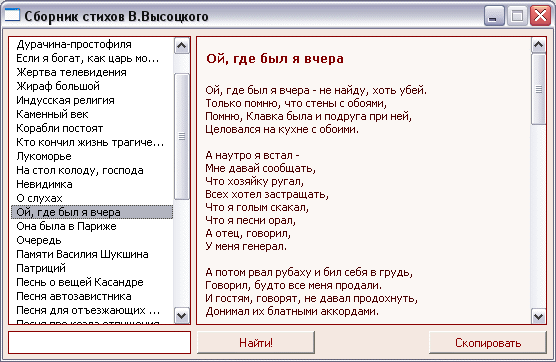Click the poem list scroll-down arrow
The image size is (556, 362).
[x=182, y=316]
